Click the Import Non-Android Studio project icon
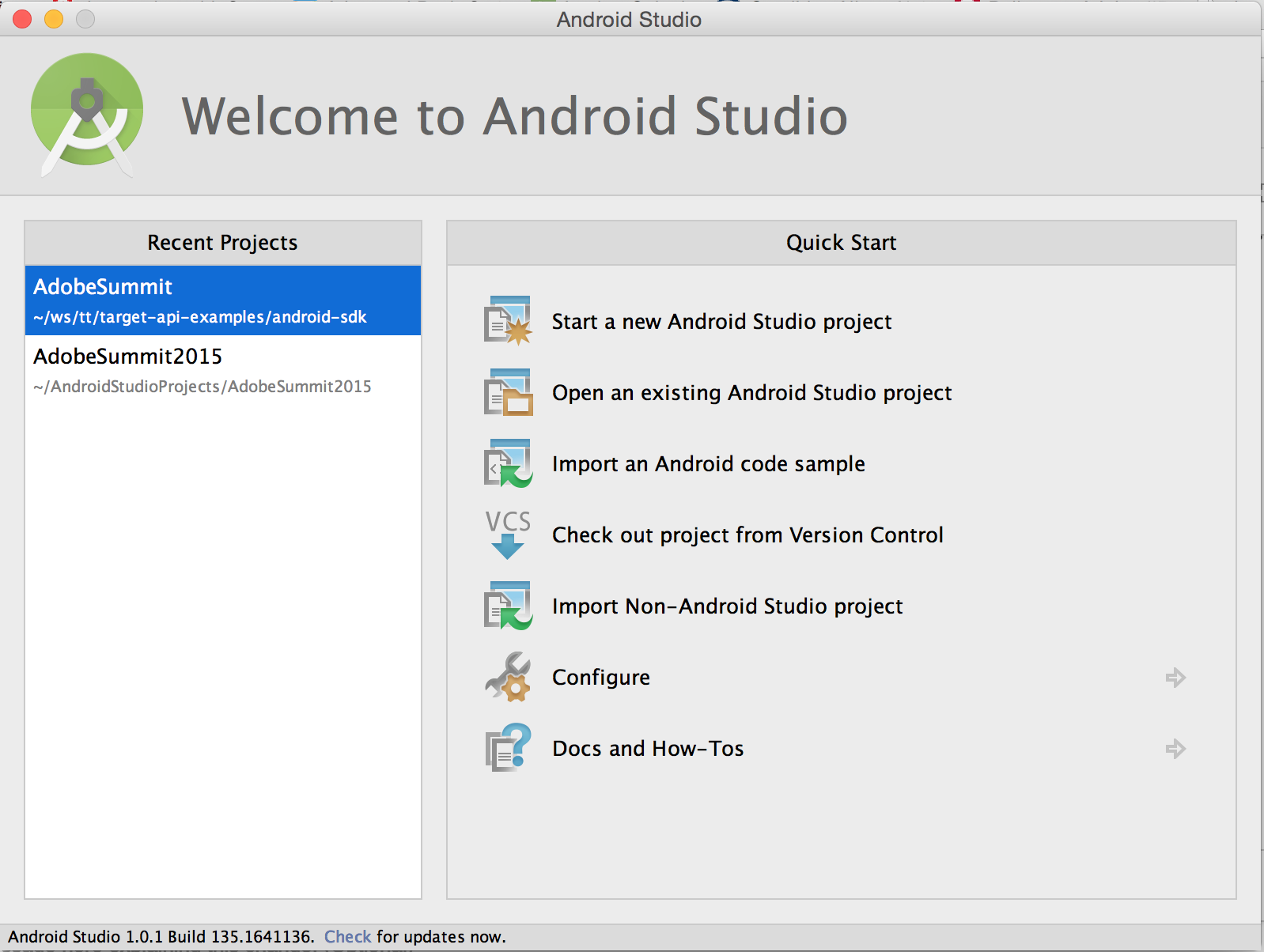Screen dimensions: 1264x952 [x=508, y=606]
